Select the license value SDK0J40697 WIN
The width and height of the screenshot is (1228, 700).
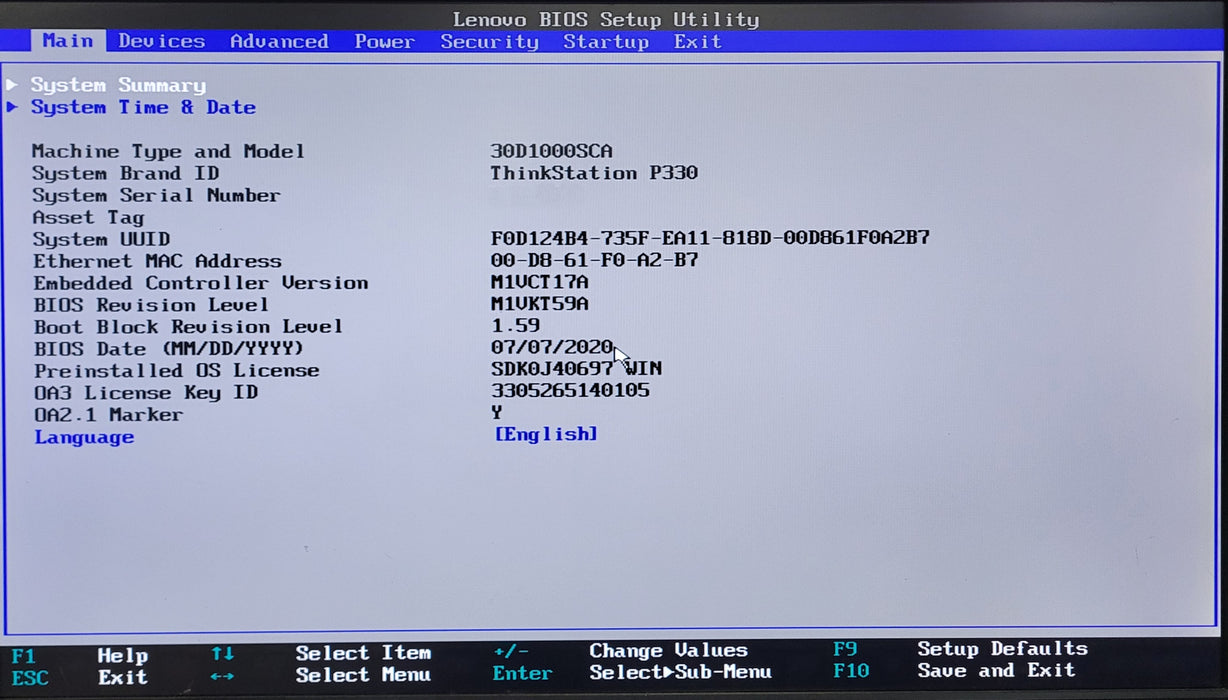[x=576, y=369]
